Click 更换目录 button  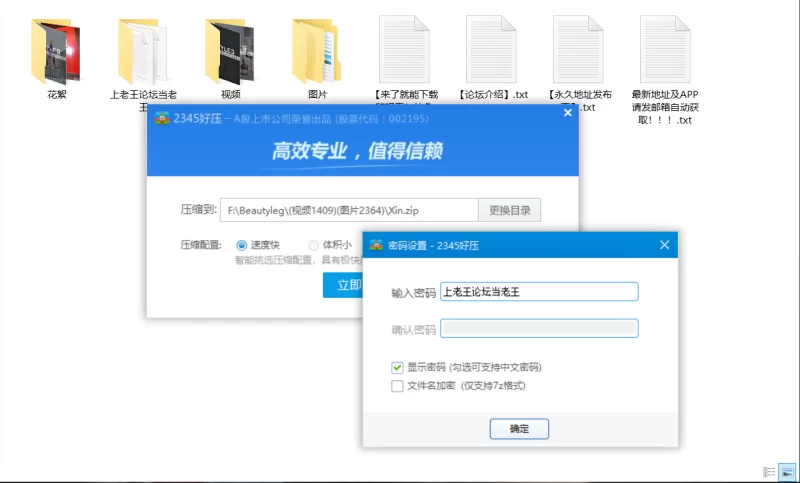[x=509, y=210]
